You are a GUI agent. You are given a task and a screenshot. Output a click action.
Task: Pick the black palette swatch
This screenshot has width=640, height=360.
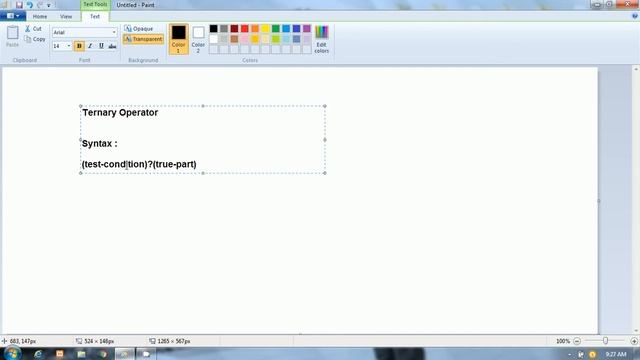click(213, 29)
